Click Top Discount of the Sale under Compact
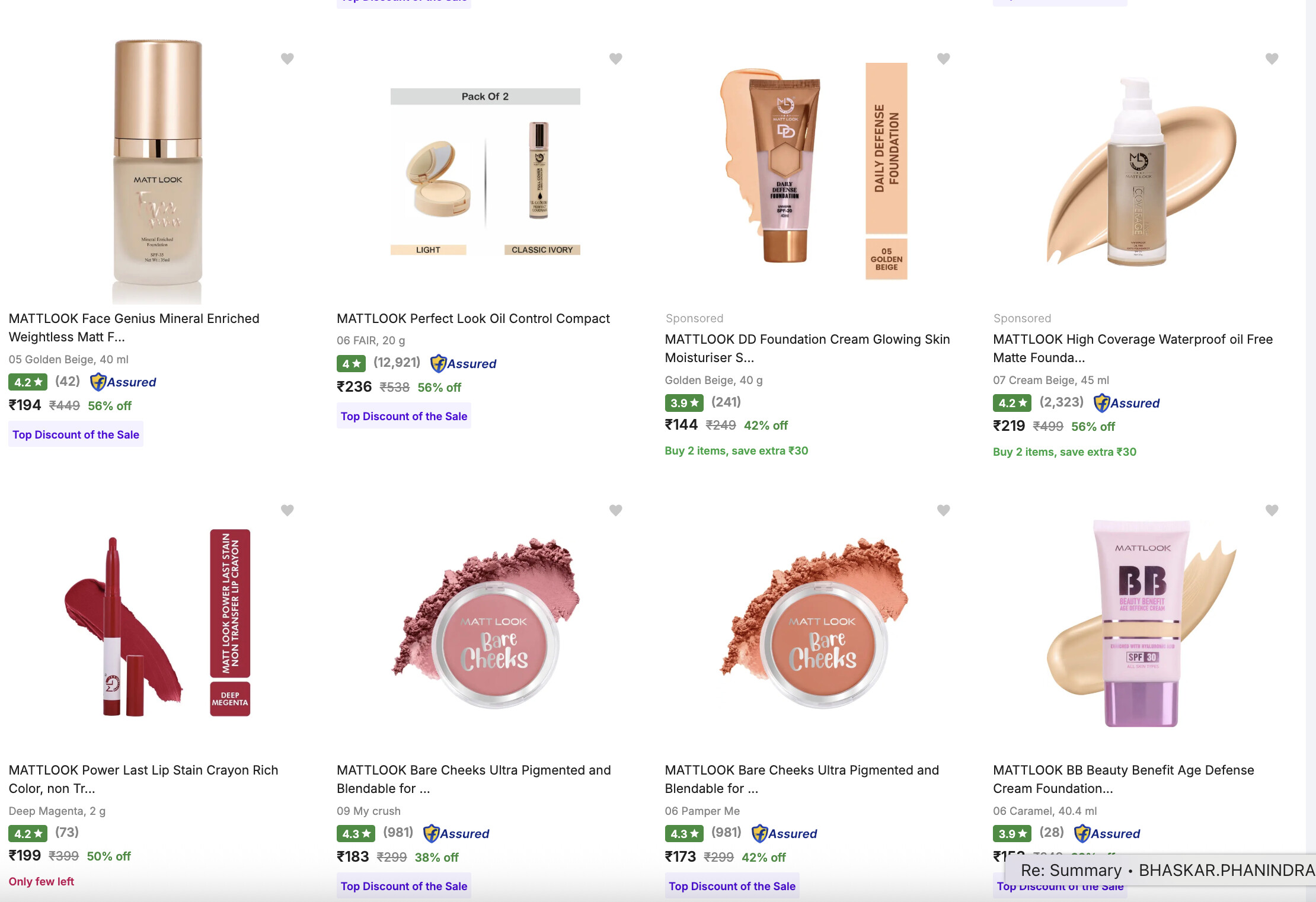 tap(404, 417)
